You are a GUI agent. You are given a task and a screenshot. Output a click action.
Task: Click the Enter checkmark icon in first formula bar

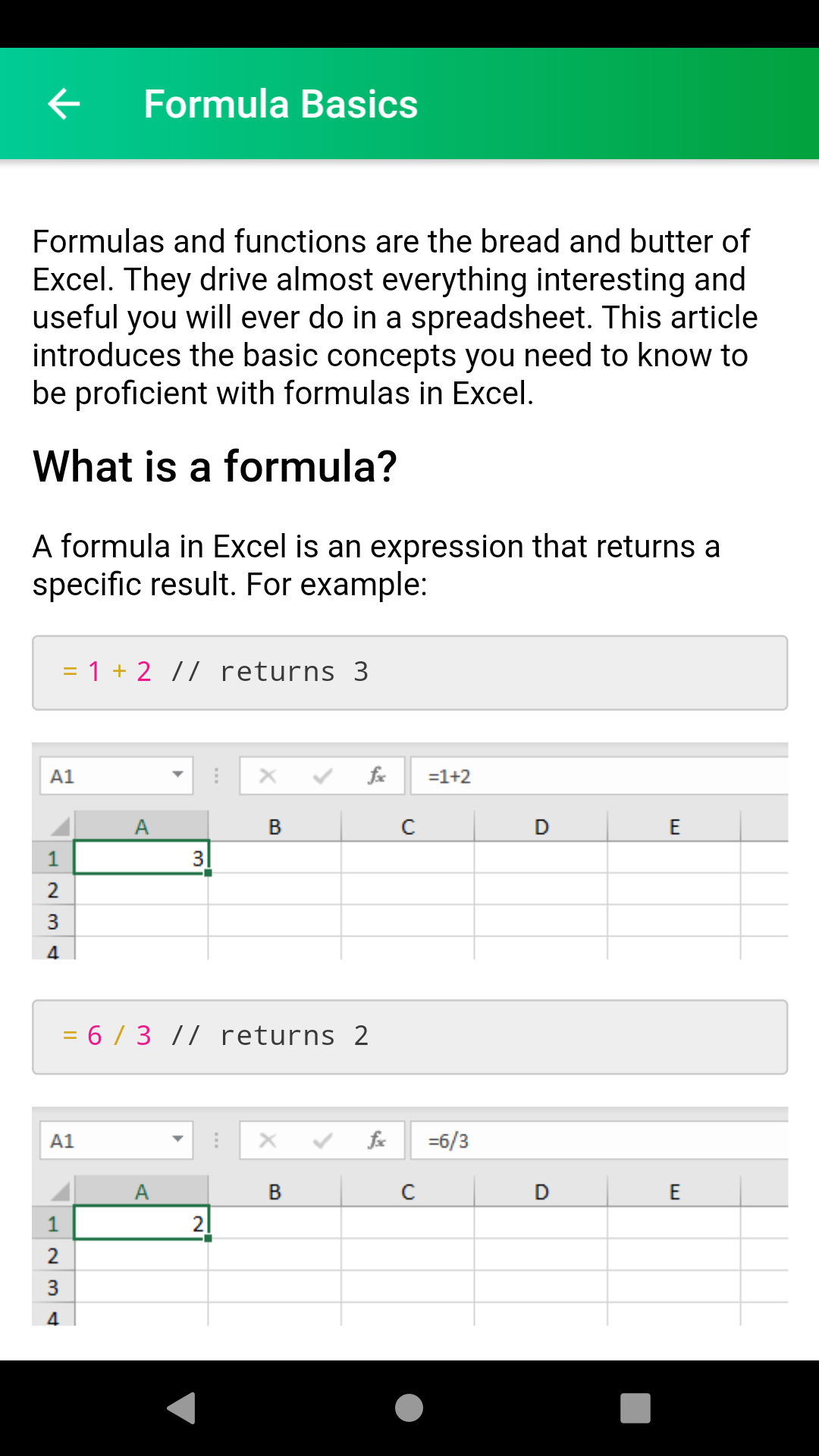click(x=321, y=775)
